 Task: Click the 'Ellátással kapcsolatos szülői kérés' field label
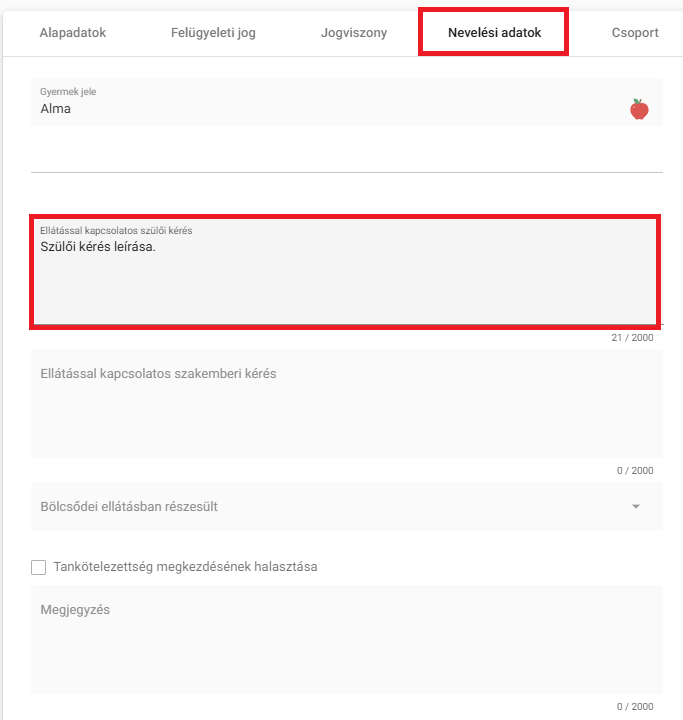coord(116,231)
